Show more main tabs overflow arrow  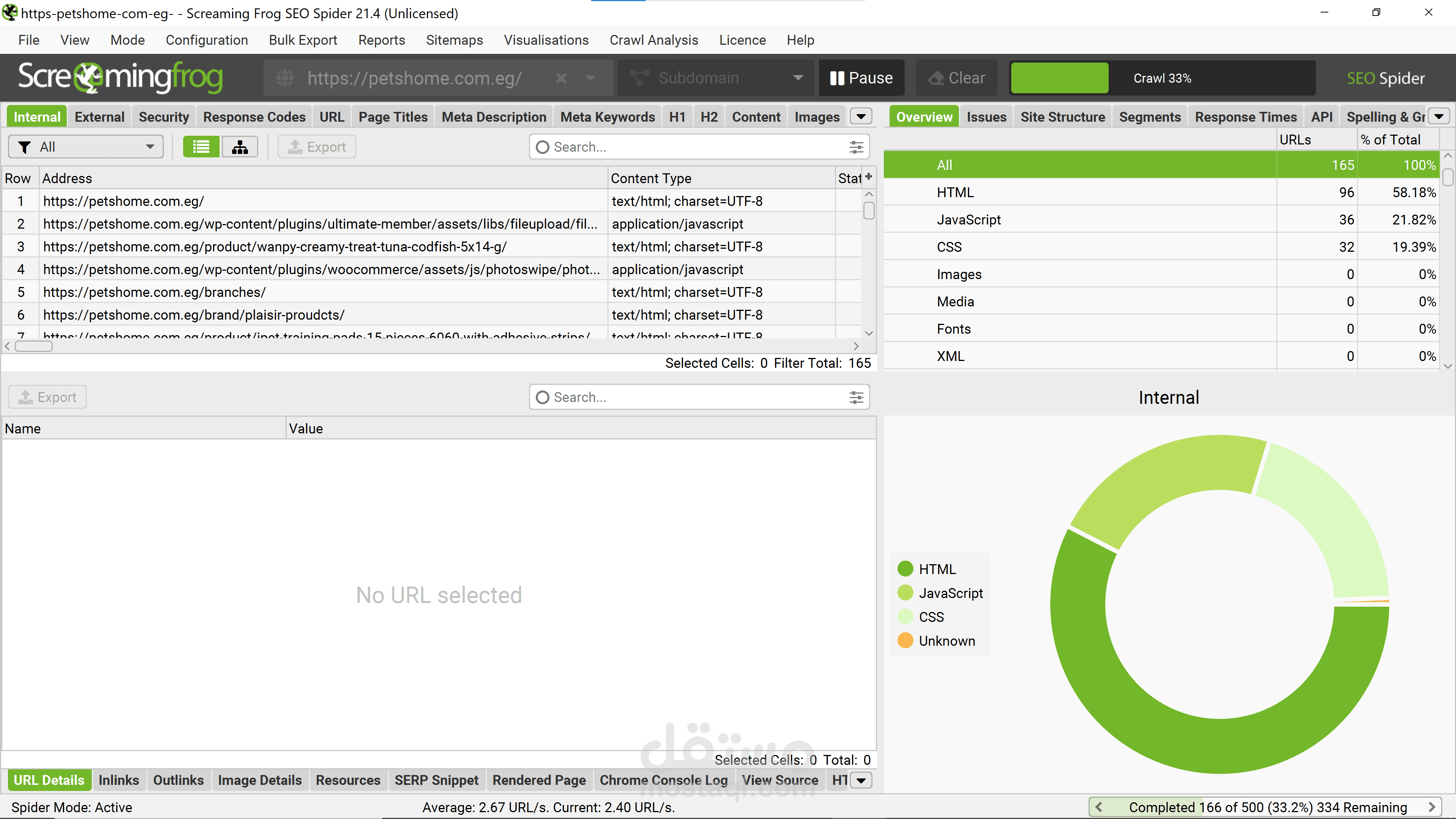[x=861, y=116]
